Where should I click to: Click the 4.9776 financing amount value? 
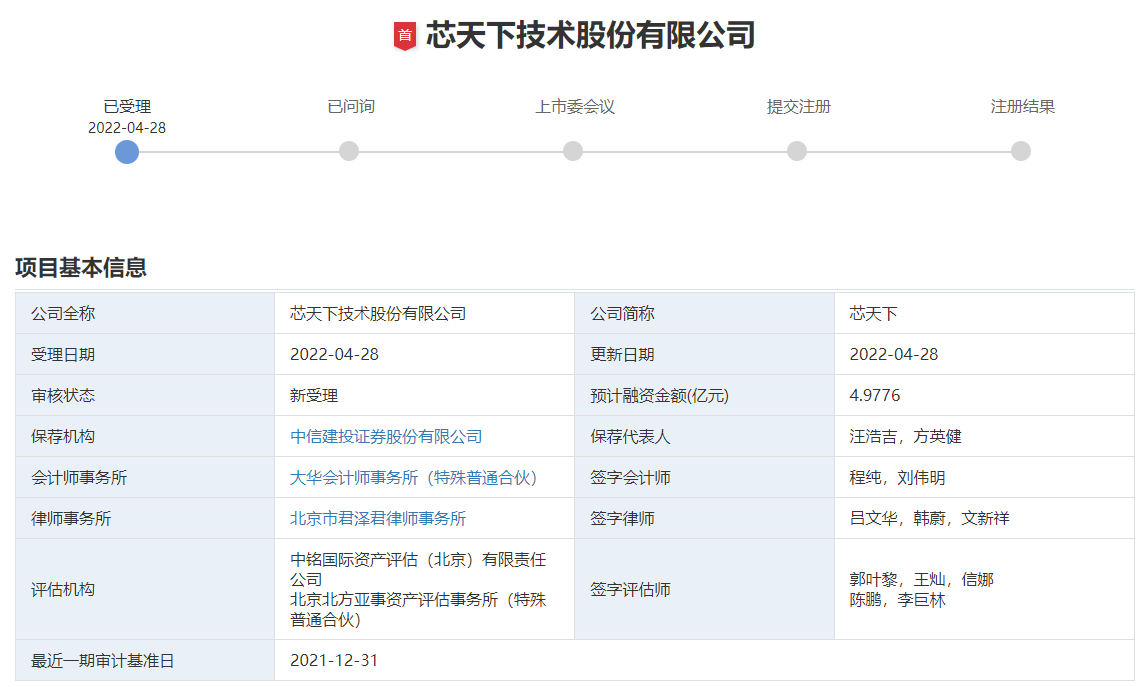875,396
